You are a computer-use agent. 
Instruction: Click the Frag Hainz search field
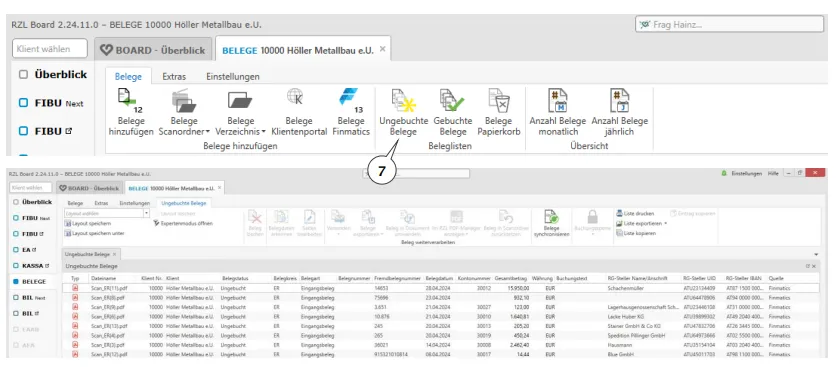click(729, 25)
